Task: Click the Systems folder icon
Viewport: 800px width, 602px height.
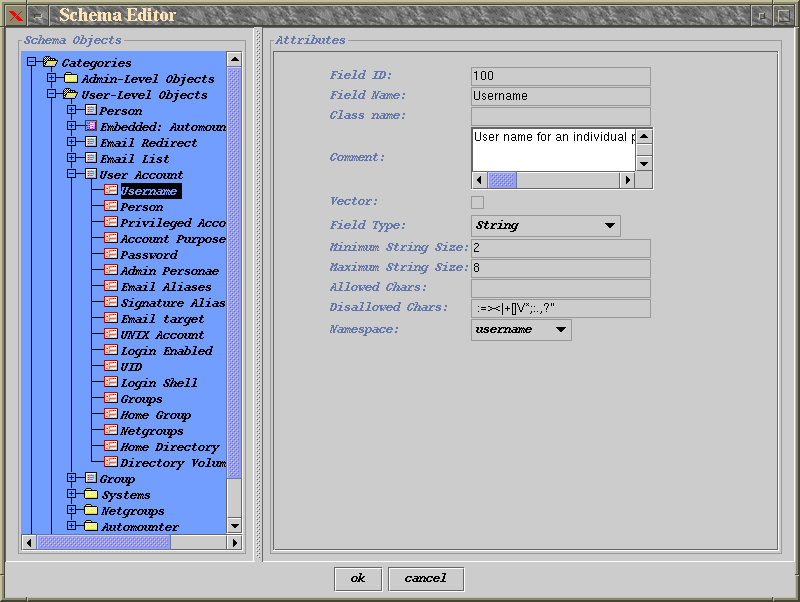Action: click(x=90, y=495)
